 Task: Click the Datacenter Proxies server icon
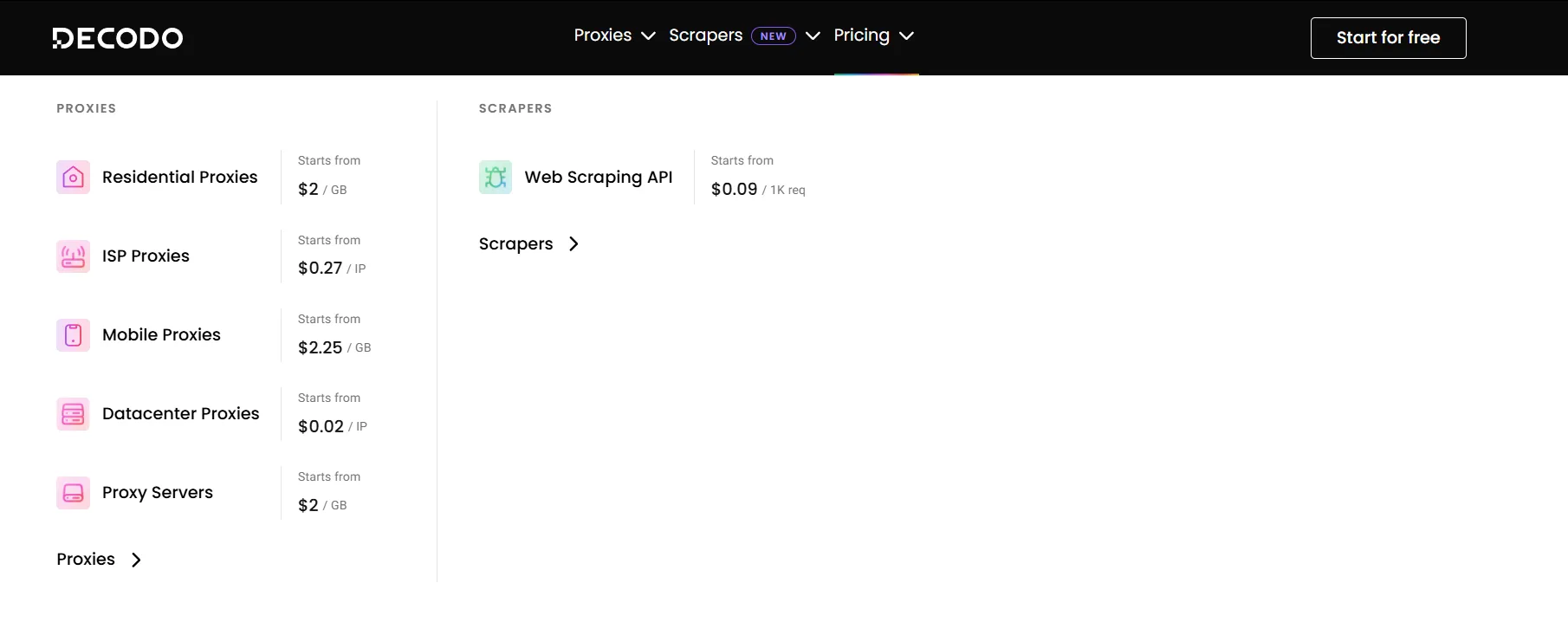point(74,414)
